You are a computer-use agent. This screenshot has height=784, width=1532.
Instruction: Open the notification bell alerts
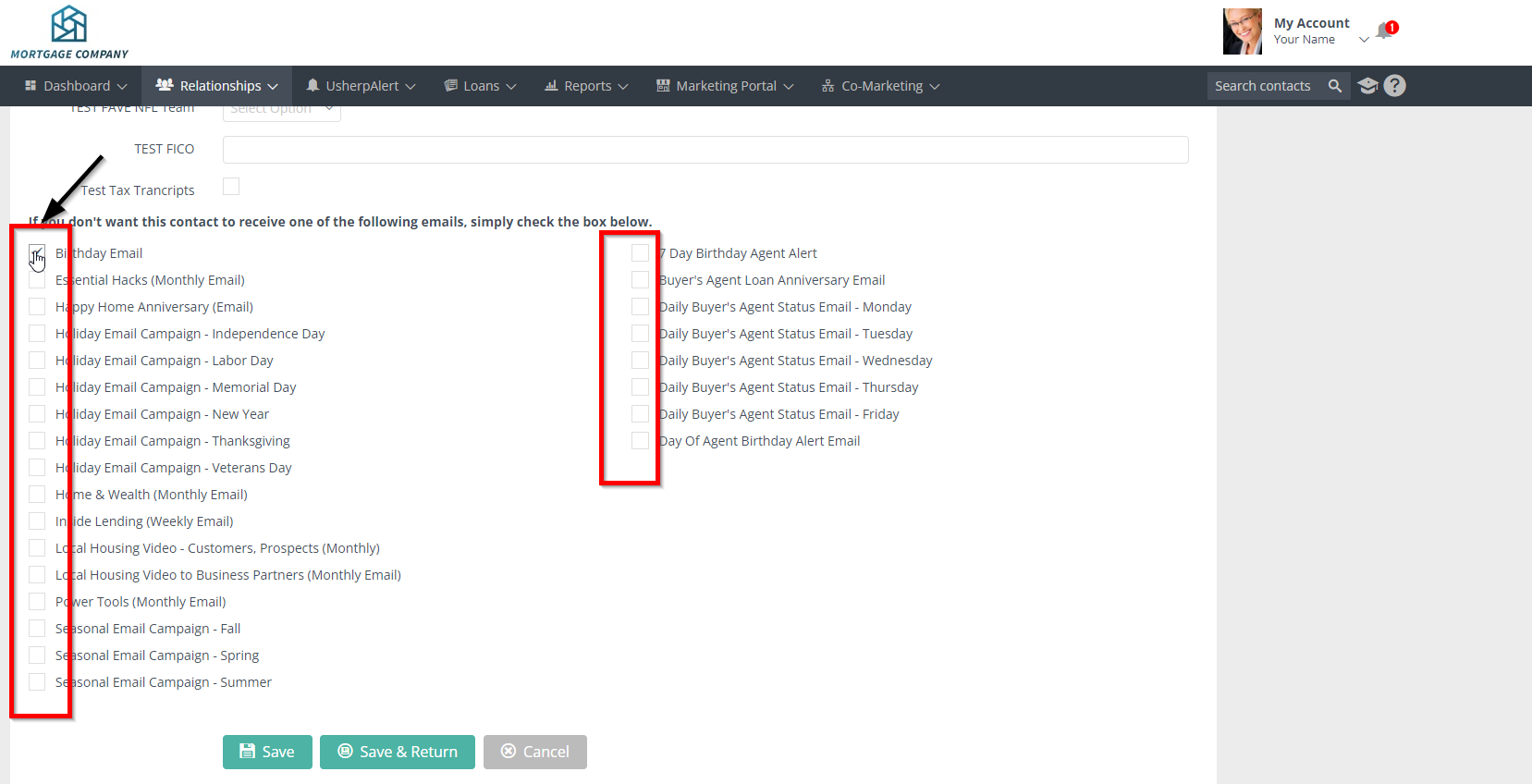(x=1384, y=31)
